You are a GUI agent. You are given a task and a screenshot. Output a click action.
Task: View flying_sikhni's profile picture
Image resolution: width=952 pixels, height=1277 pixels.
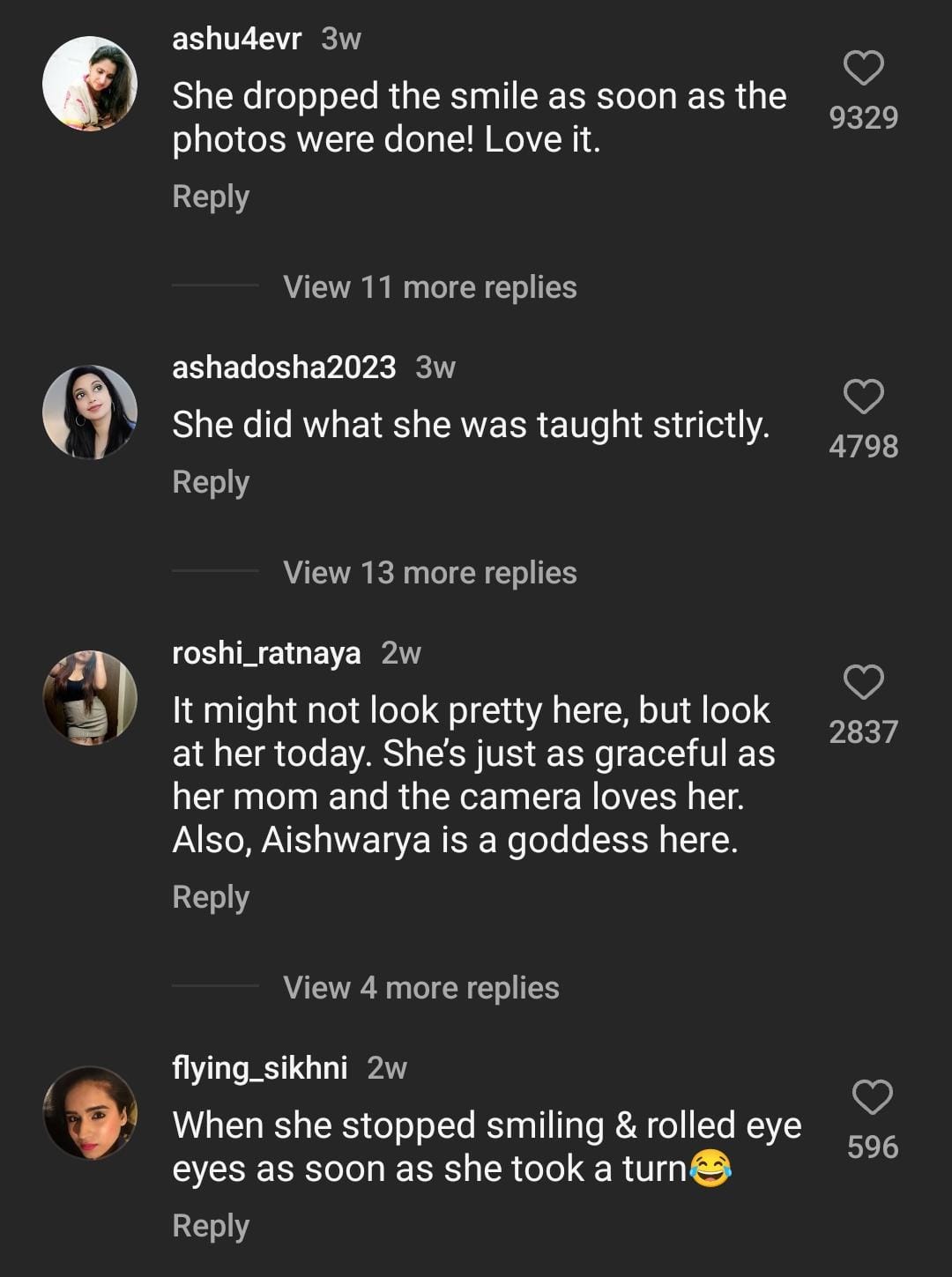point(90,1113)
